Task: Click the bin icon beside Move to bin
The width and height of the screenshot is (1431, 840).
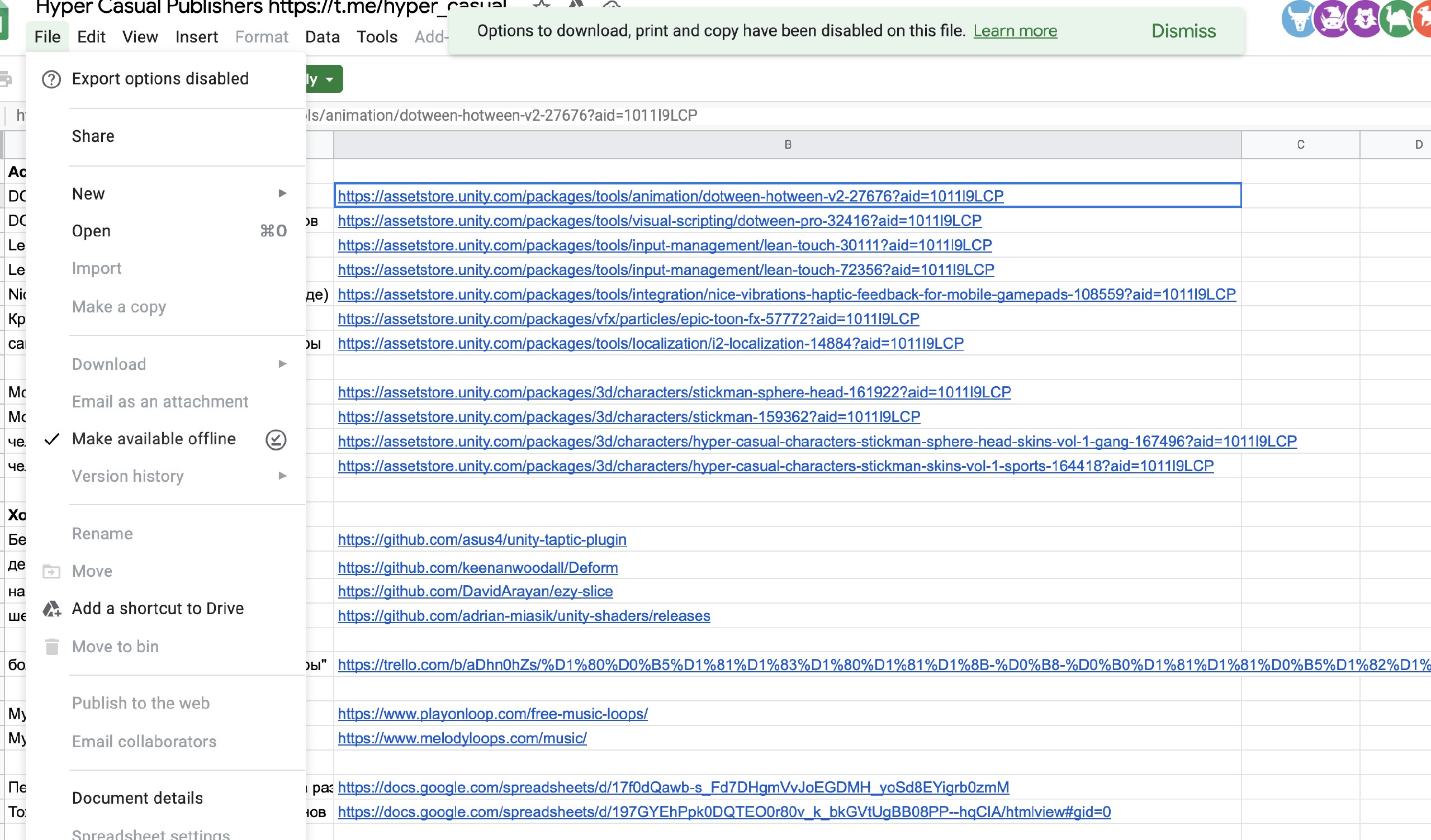Action: 51,647
